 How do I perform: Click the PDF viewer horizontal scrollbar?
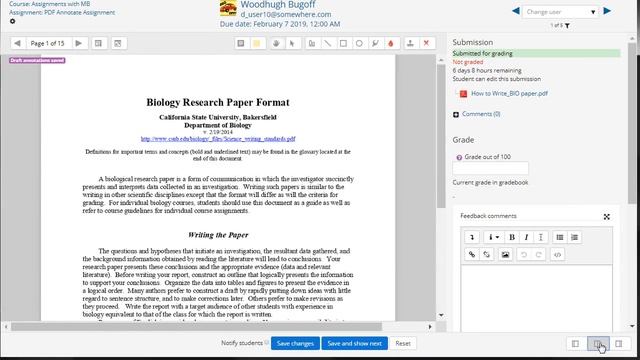click(196, 327)
